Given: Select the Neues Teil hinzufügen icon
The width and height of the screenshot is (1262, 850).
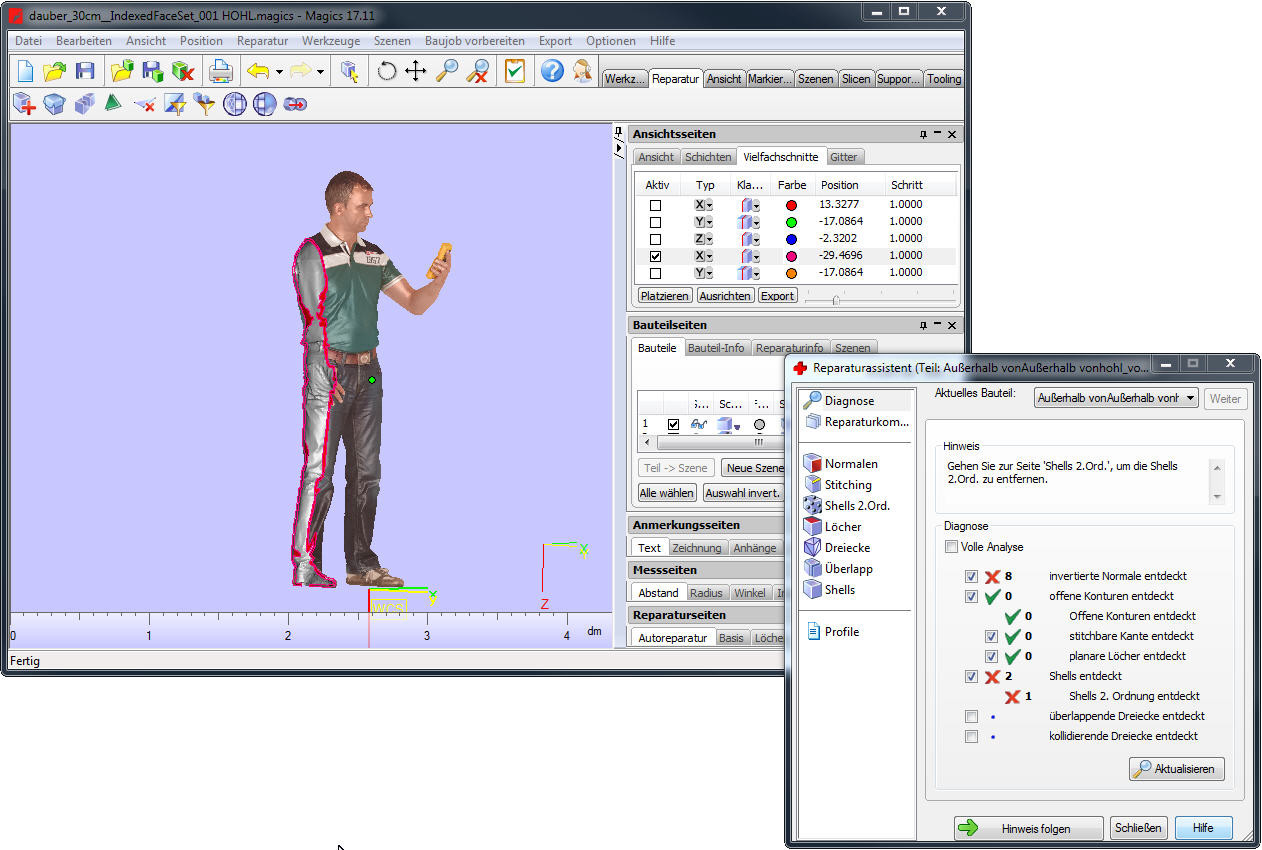Looking at the screenshot, I should pos(24,103).
